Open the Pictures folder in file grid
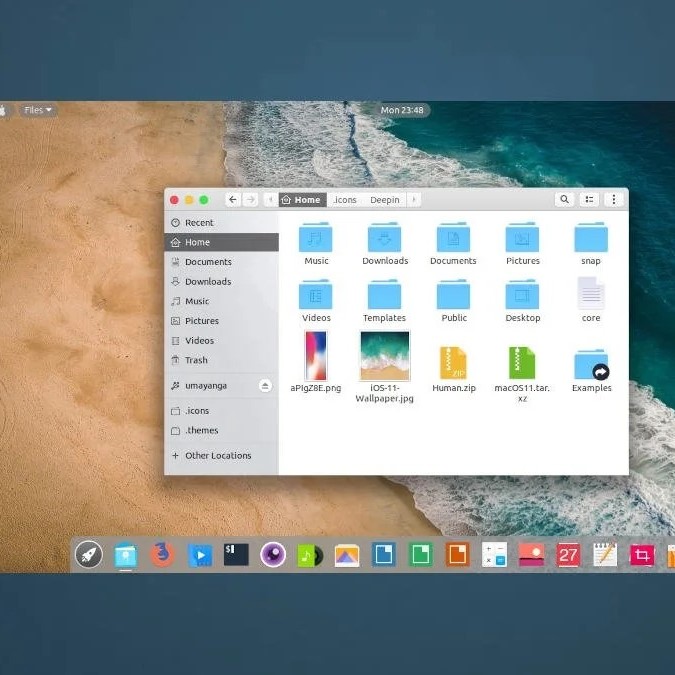675x675 pixels. point(522,237)
